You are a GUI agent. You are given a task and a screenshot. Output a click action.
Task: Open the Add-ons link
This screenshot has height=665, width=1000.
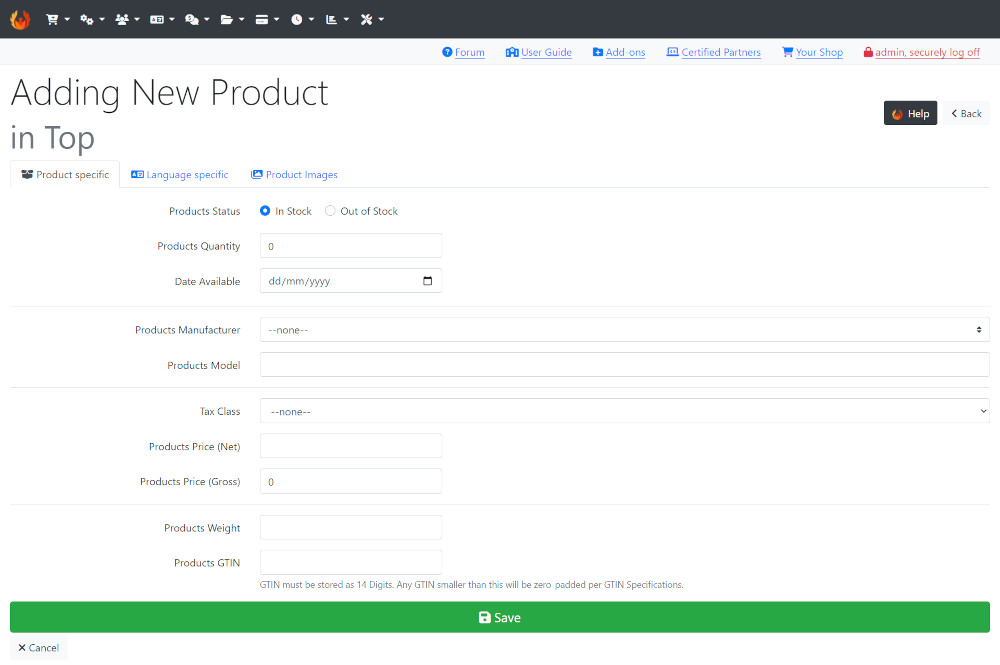coord(625,52)
